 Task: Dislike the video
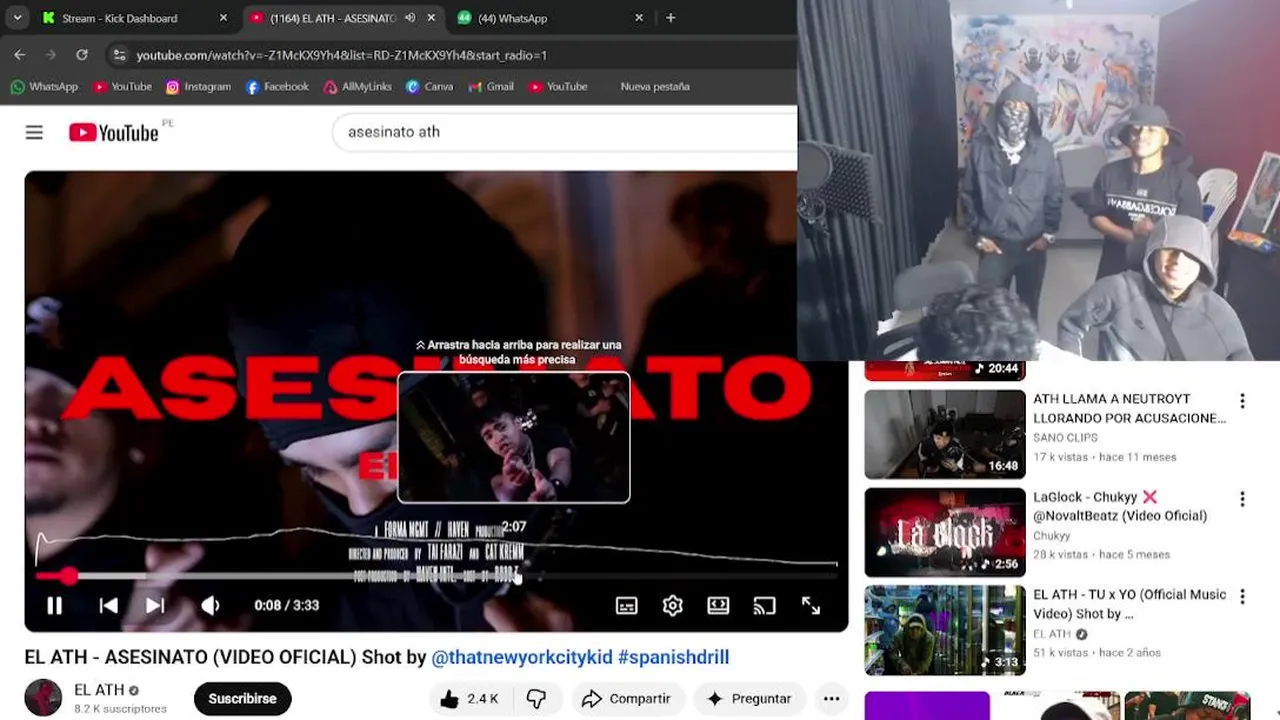pos(537,699)
